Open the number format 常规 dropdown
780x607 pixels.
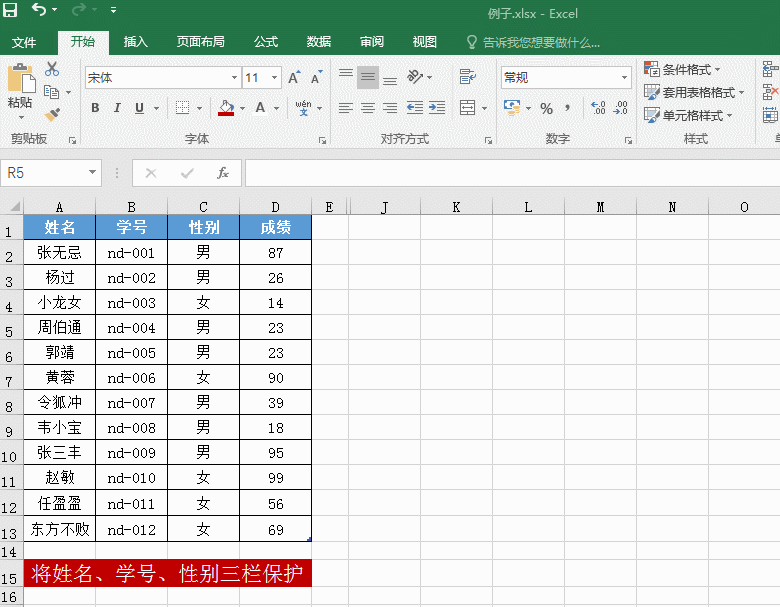pos(624,78)
